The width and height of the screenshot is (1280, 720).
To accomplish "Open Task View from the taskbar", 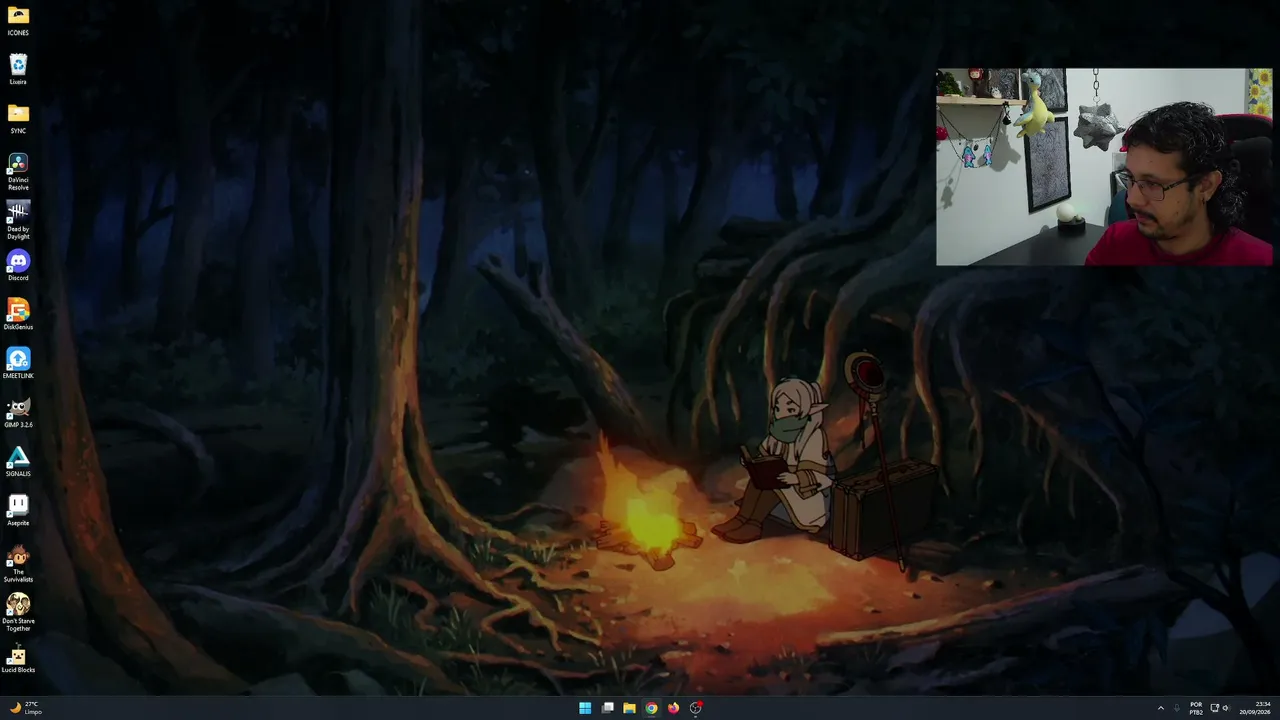I will [x=607, y=708].
